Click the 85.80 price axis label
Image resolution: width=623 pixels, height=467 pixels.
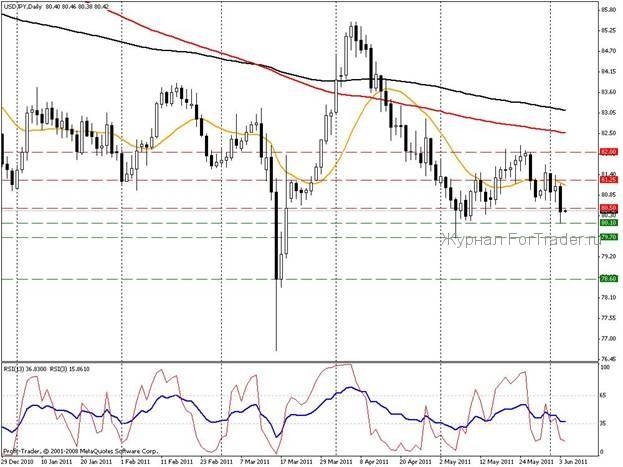[609, 10]
